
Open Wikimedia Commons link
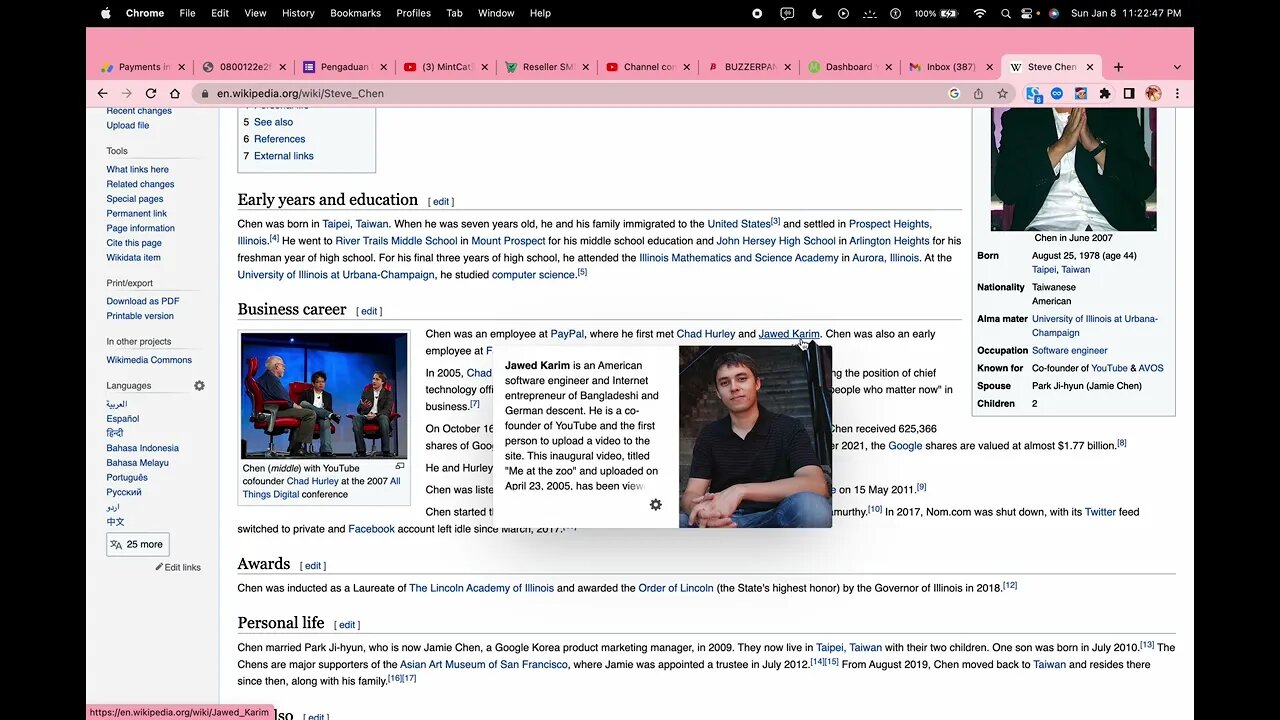149,360
